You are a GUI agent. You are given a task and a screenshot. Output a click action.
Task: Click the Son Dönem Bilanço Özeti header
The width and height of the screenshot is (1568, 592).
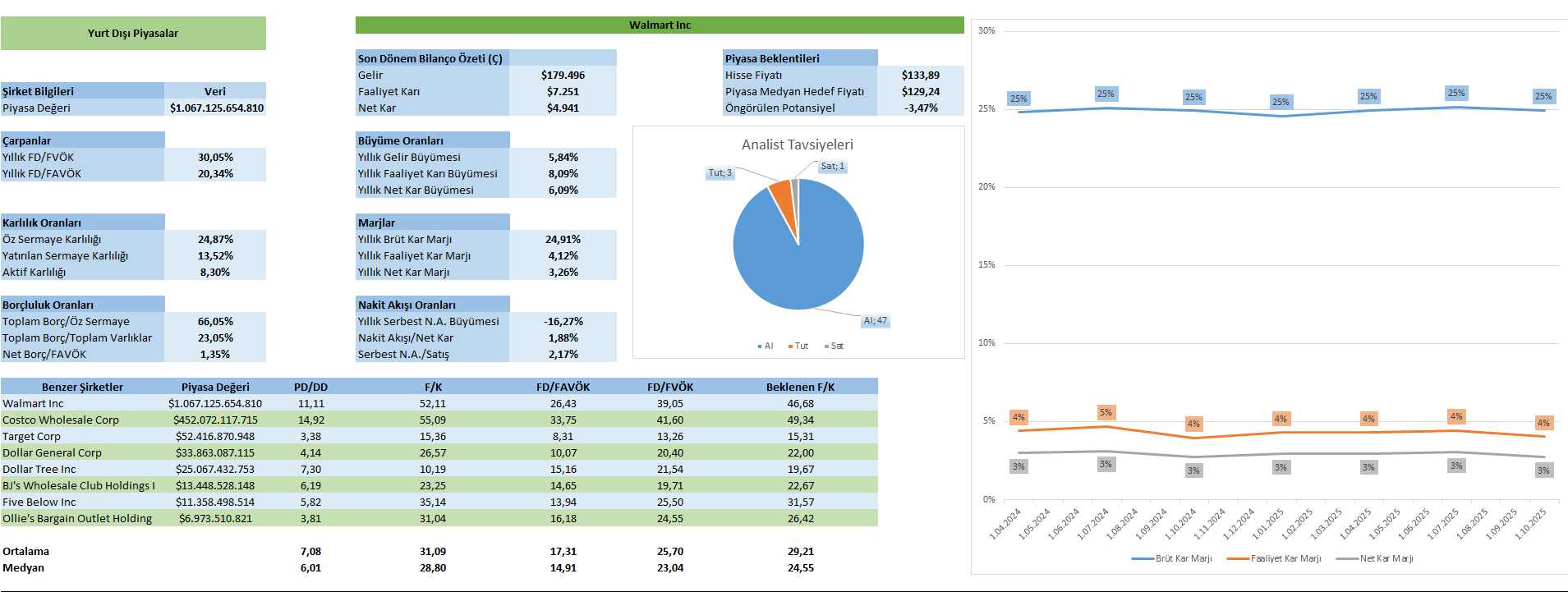click(430, 58)
